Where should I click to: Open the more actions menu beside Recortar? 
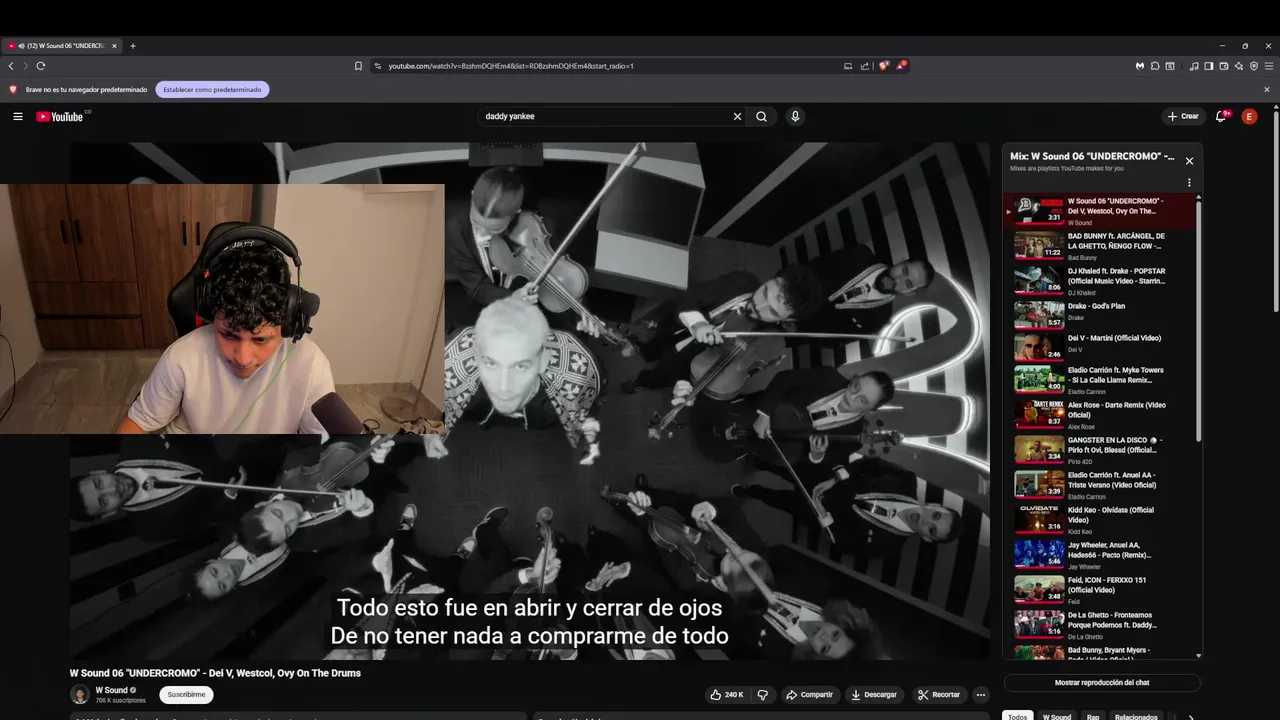click(981, 694)
